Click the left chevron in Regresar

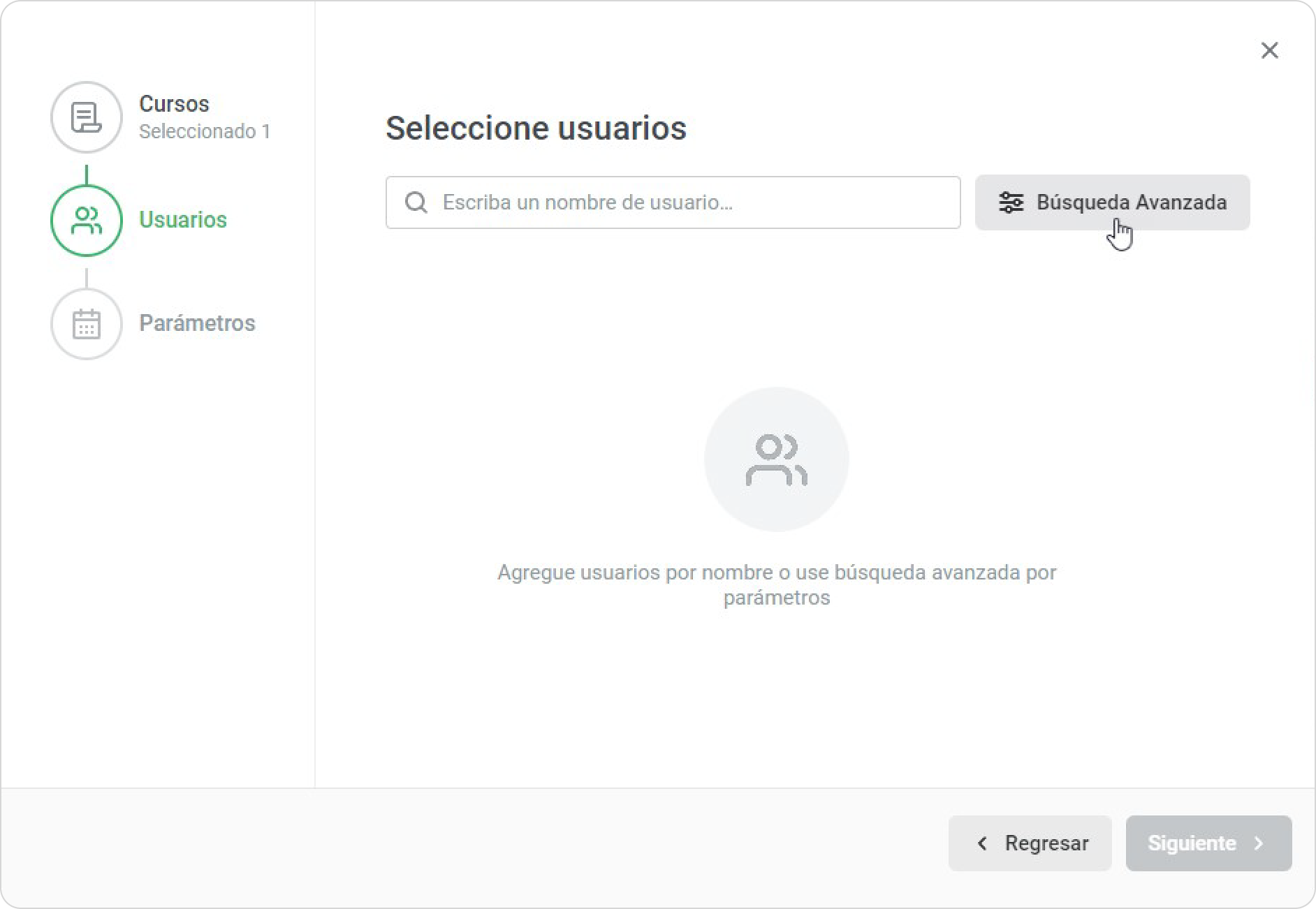coord(982,843)
